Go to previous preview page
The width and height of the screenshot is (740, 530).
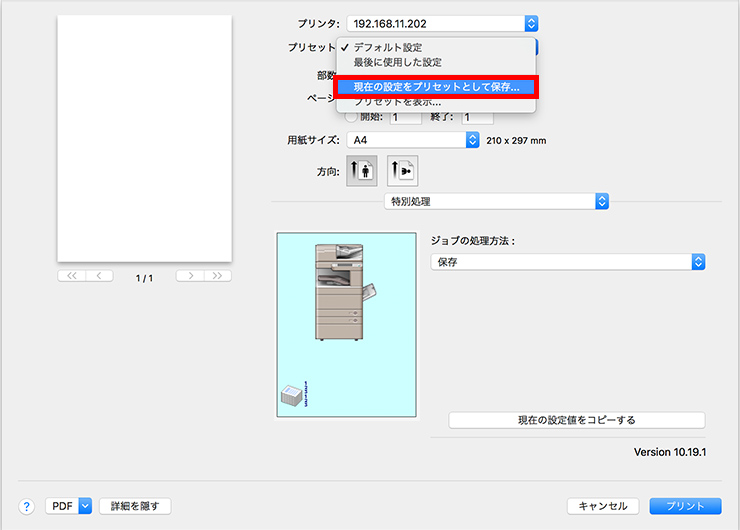pos(99,276)
